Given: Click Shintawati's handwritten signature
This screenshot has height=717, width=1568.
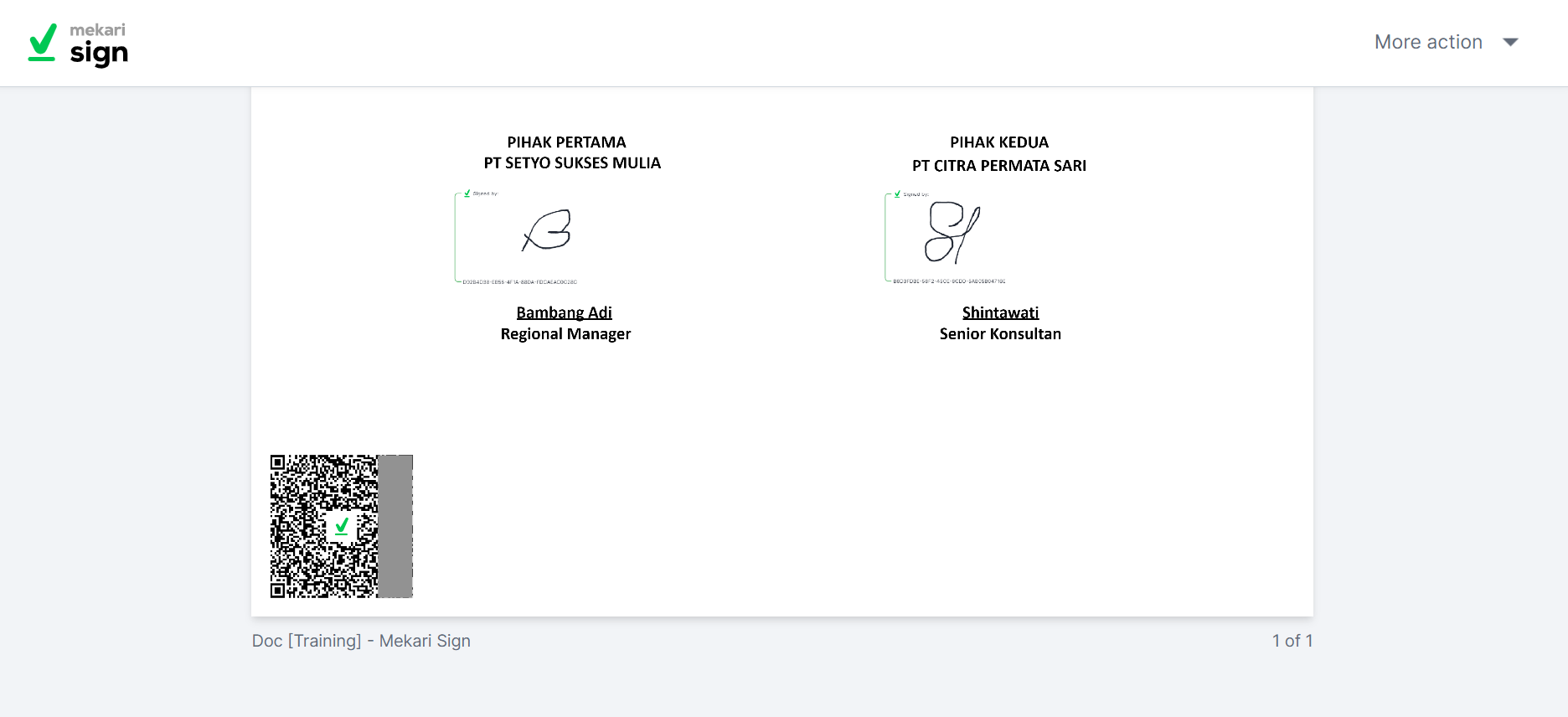Looking at the screenshot, I should point(952,233).
